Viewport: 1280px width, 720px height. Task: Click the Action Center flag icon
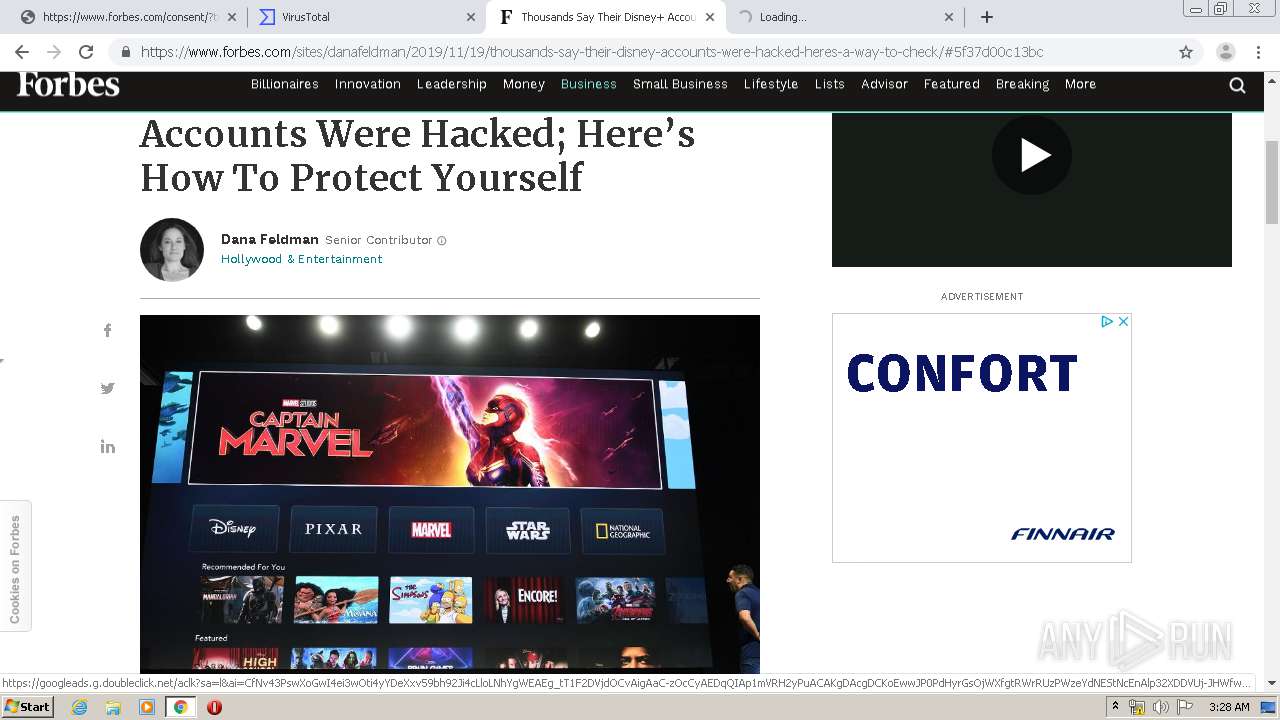click(1185, 707)
